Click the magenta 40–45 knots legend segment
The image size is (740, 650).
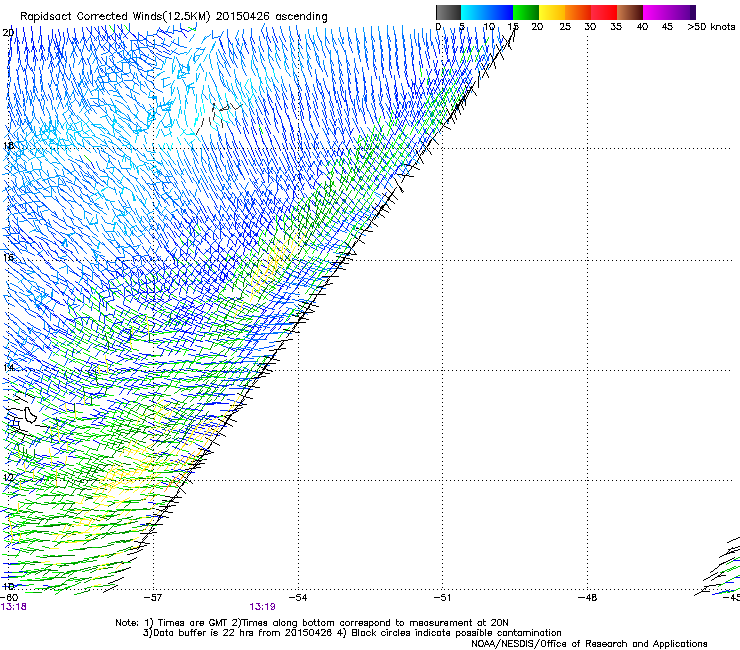point(656,12)
